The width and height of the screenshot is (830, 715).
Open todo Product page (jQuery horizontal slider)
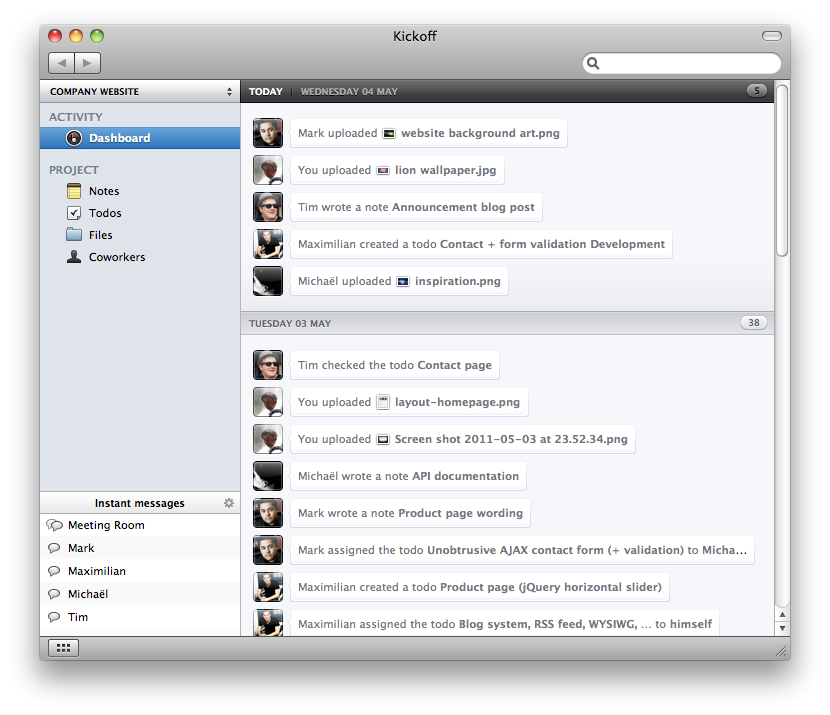pyautogui.click(x=480, y=587)
